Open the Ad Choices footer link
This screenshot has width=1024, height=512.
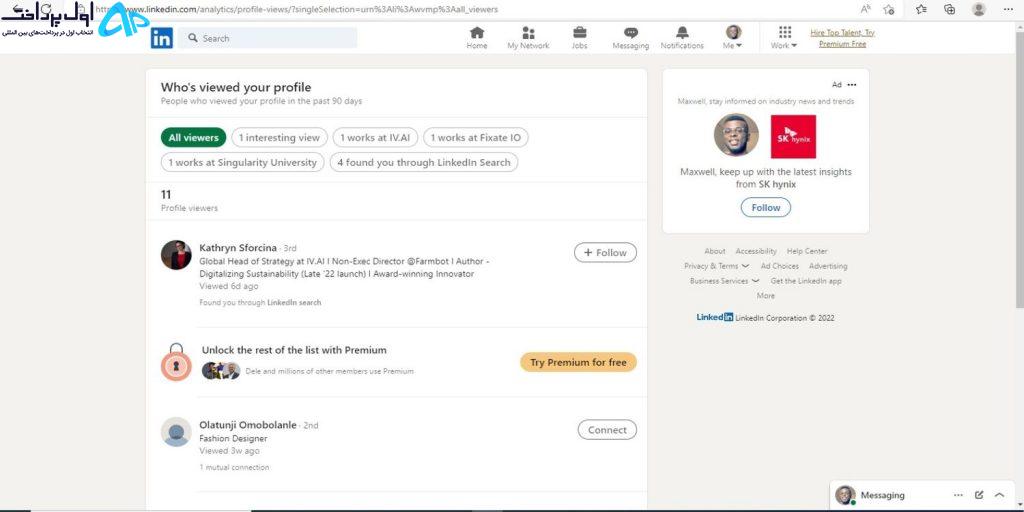point(780,266)
